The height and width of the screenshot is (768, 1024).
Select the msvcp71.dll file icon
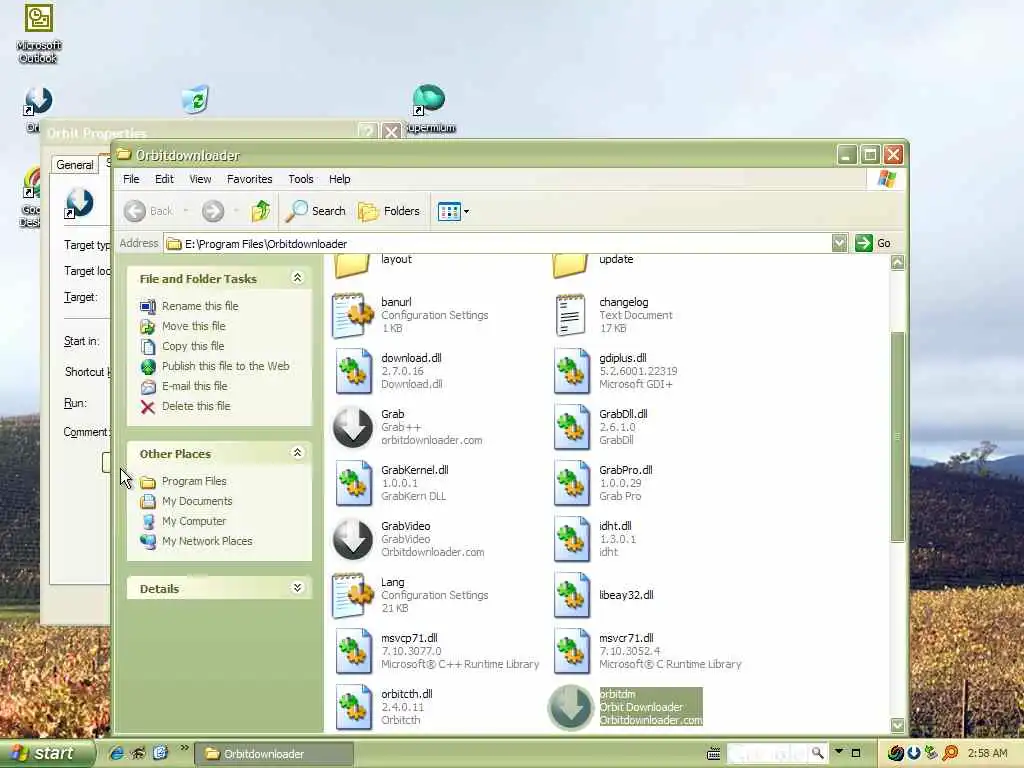tap(353, 651)
